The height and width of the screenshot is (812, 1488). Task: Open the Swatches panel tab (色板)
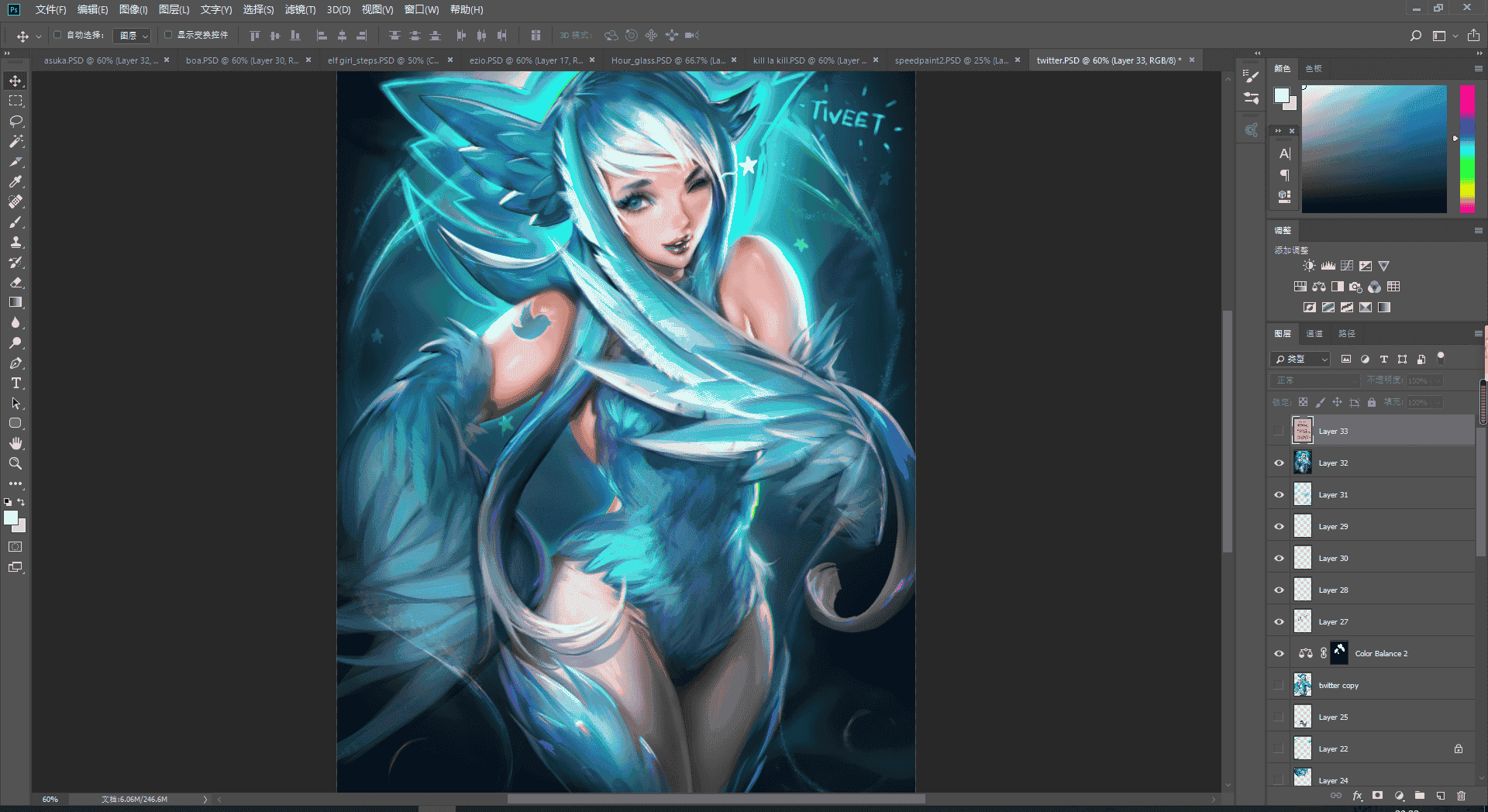point(1314,69)
